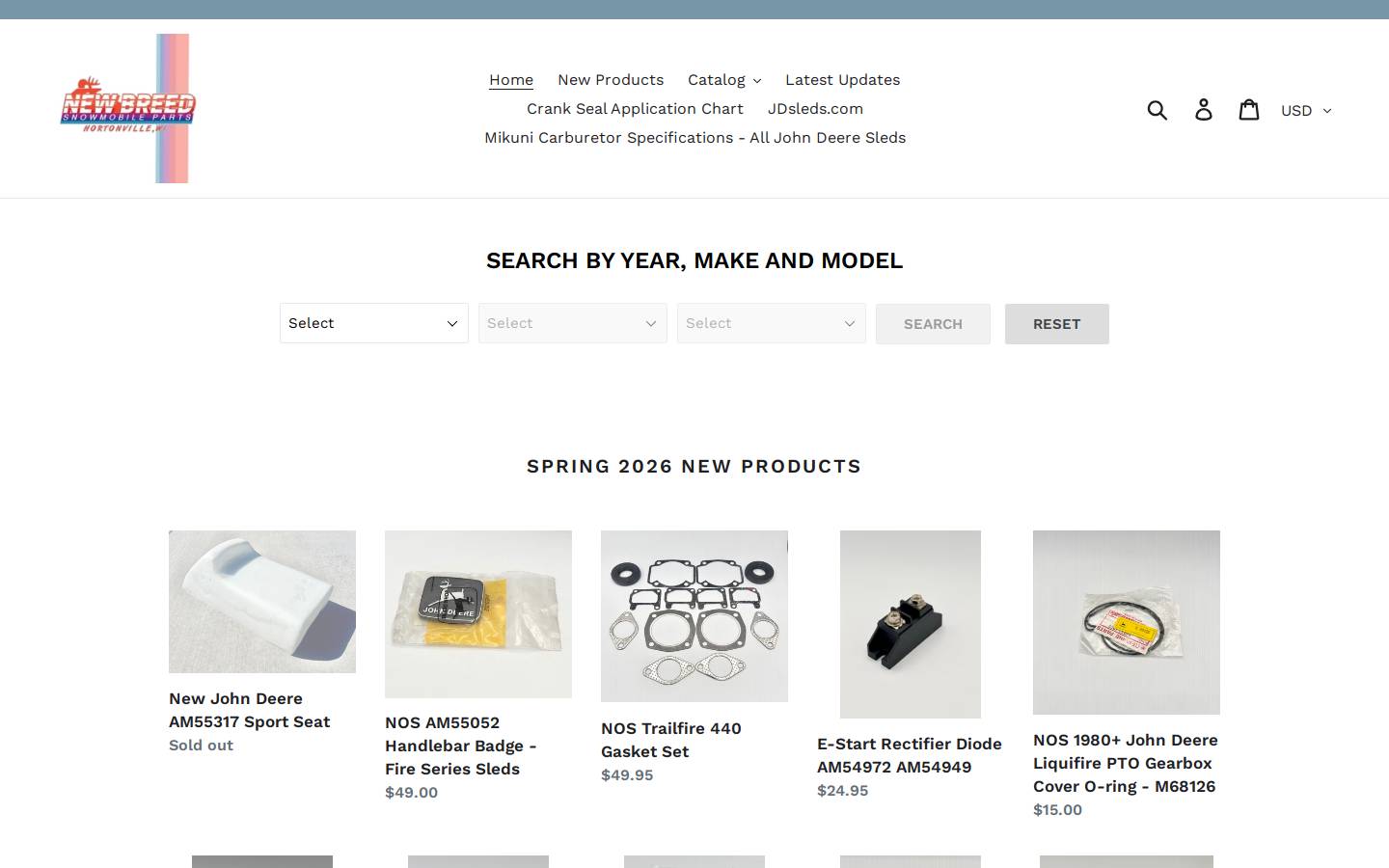Click the Search by Year, Make and Model heading

tap(694, 260)
